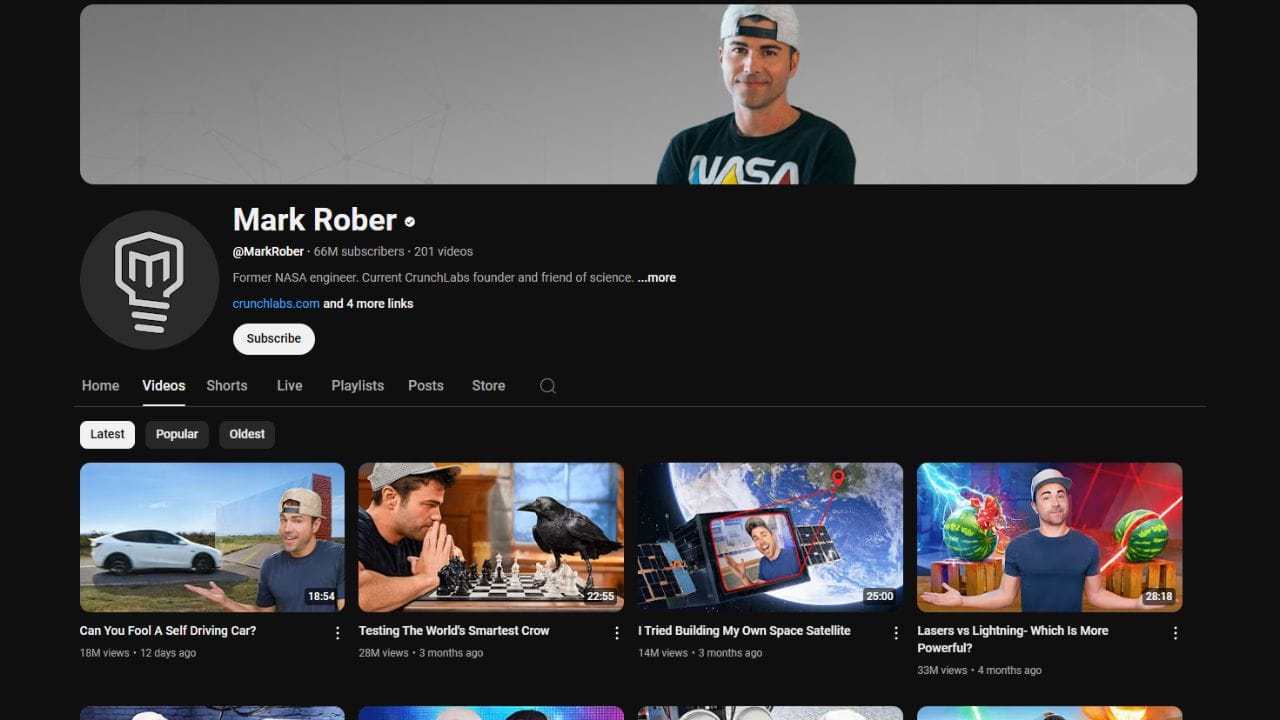Image resolution: width=1280 pixels, height=720 pixels.
Task: Switch to the Home tab
Action: [100, 386]
